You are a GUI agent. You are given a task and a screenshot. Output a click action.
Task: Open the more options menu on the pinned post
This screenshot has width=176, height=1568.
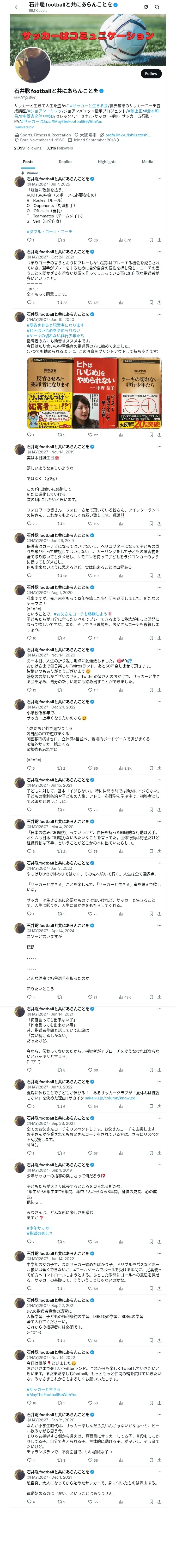pos(159,179)
